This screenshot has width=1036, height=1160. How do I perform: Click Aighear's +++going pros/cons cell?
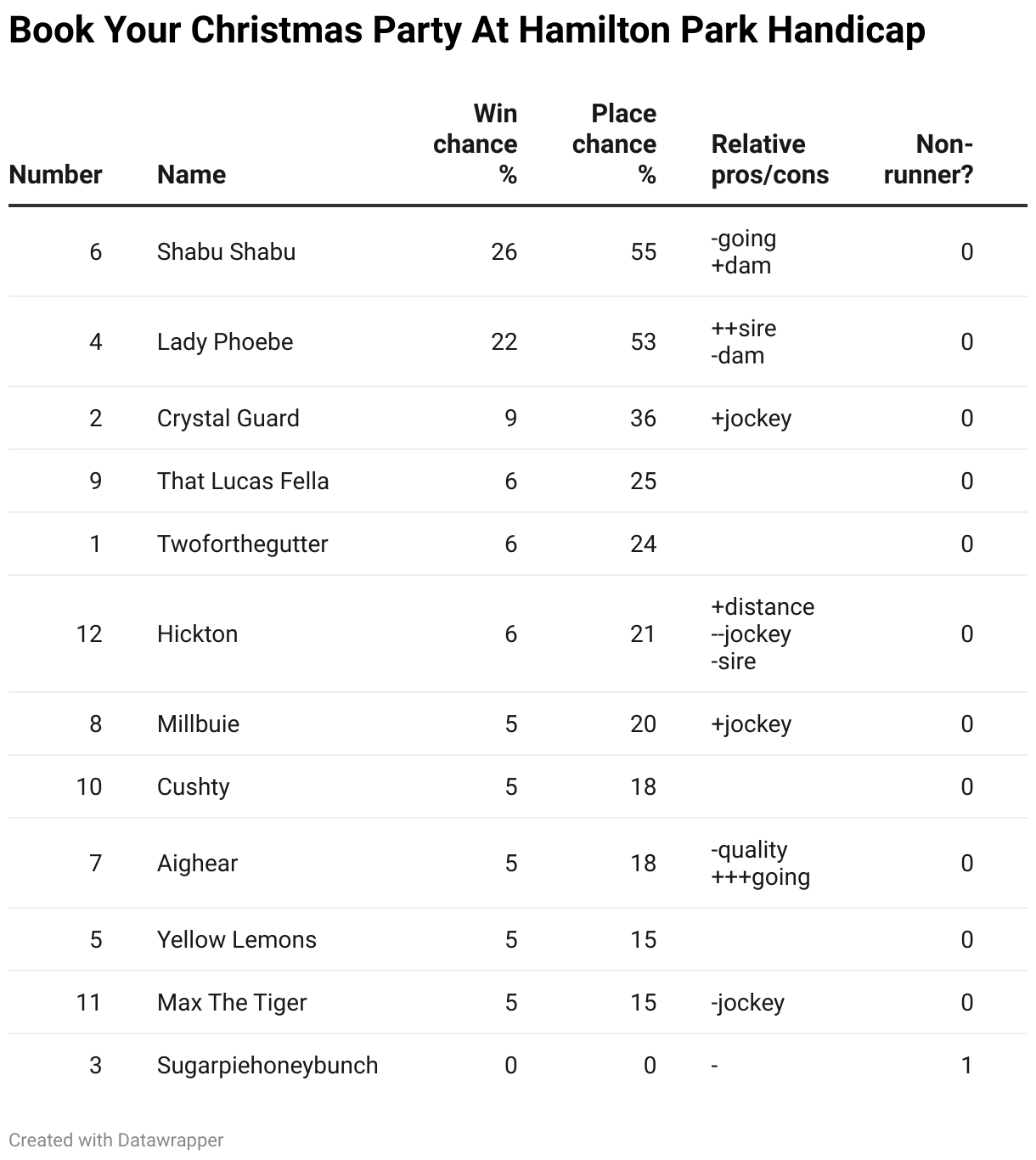pyautogui.click(x=760, y=877)
